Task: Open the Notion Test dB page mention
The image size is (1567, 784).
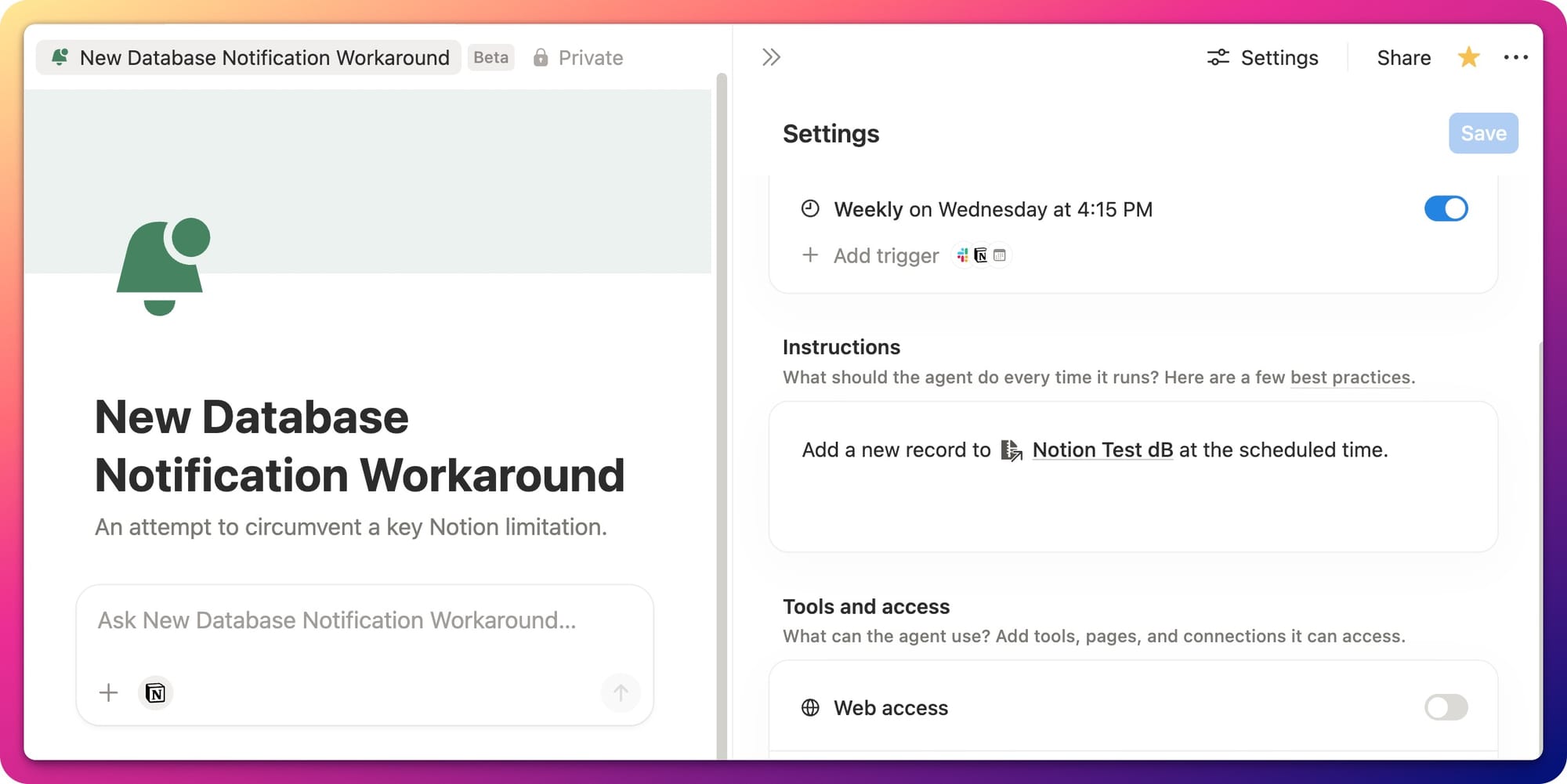Action: tap(1102, 450)
